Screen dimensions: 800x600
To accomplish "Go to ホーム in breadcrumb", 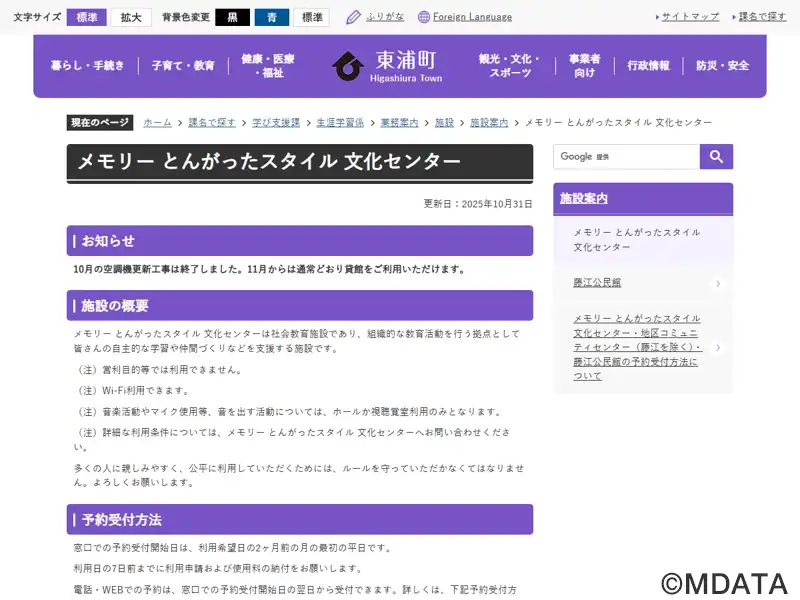I will pyautogui.click(x=157, y=122).
